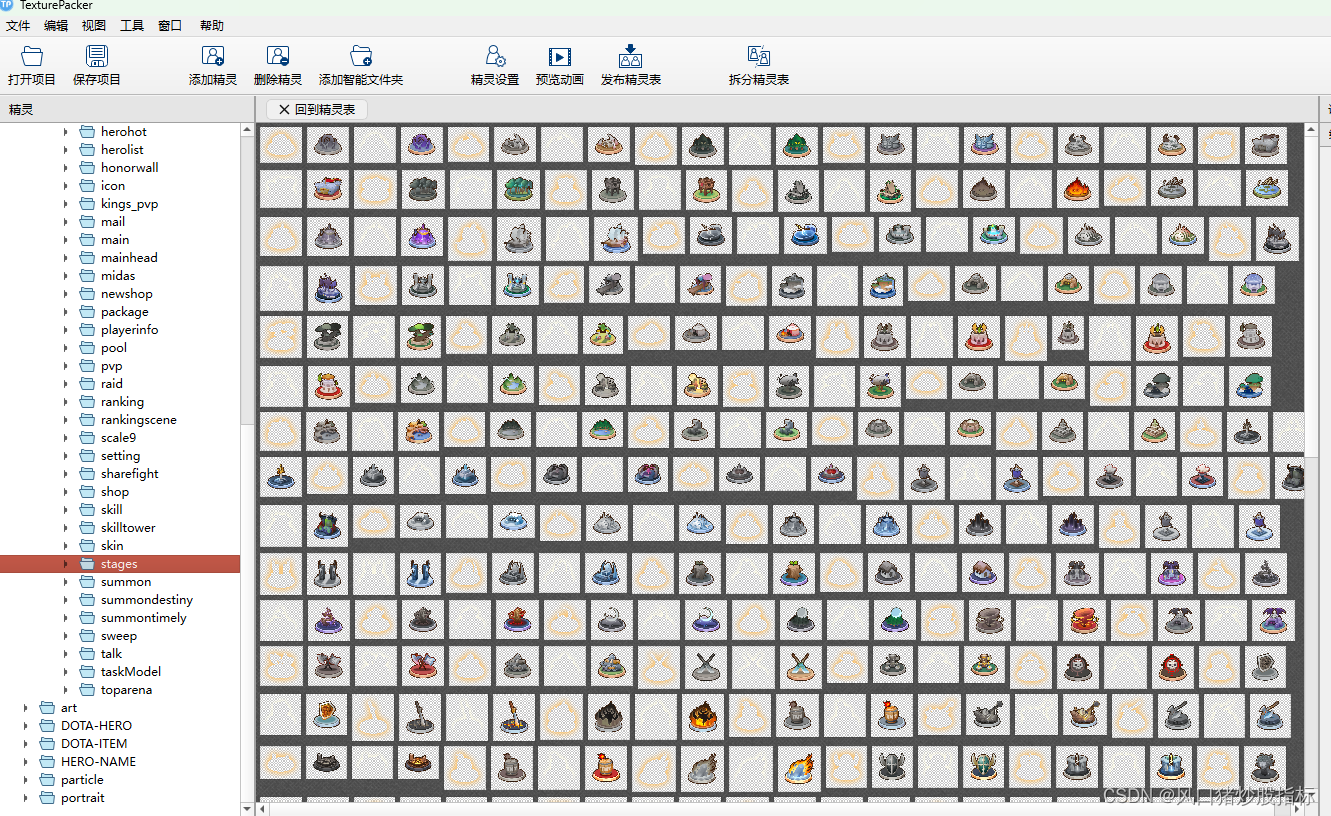The width and height of the screenshot is (1331, 816).
Task: Click the folder icon next to skilltower
Action: pos(87,527)
